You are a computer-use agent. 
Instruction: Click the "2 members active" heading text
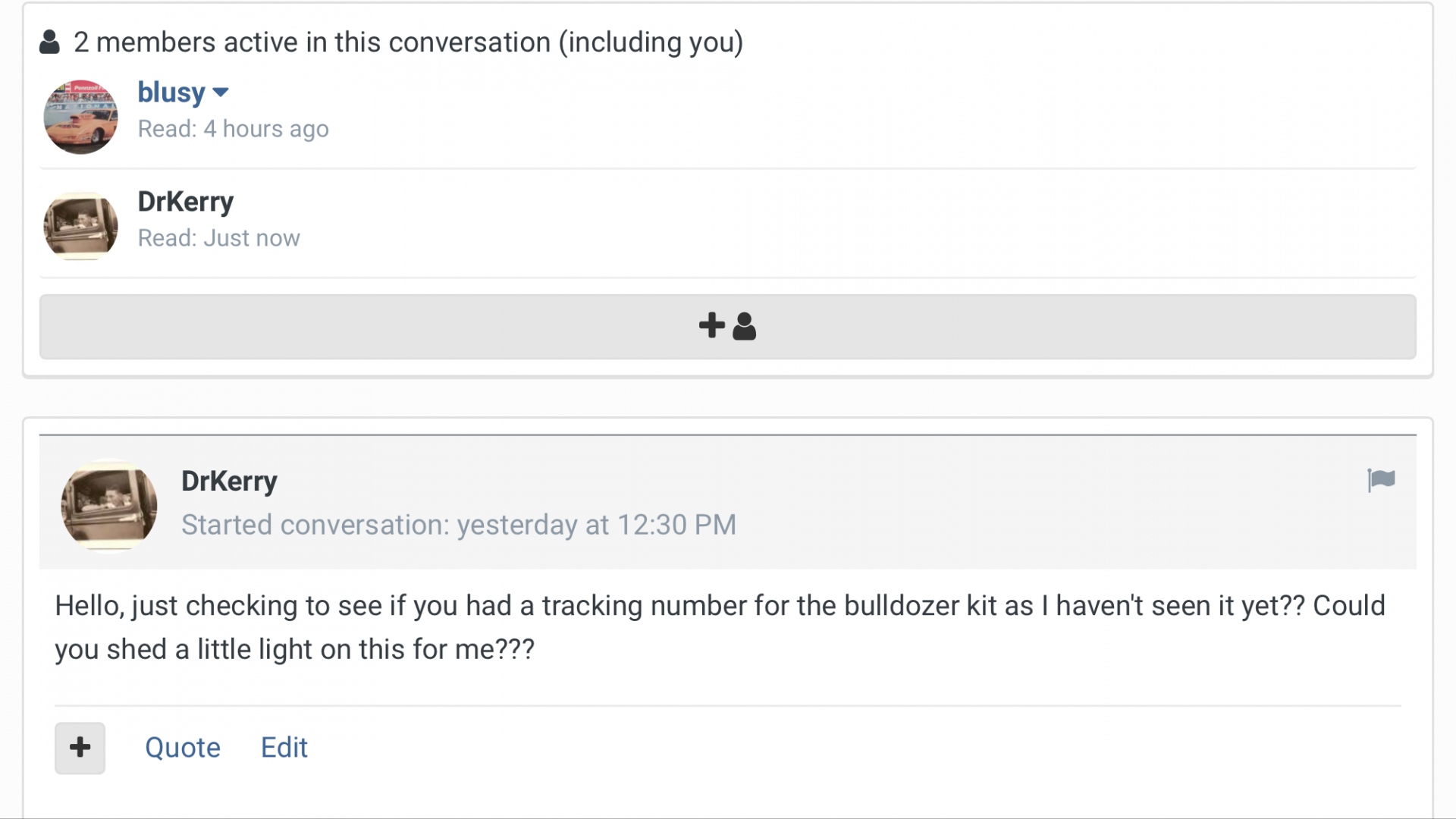(x=312, y=42)
